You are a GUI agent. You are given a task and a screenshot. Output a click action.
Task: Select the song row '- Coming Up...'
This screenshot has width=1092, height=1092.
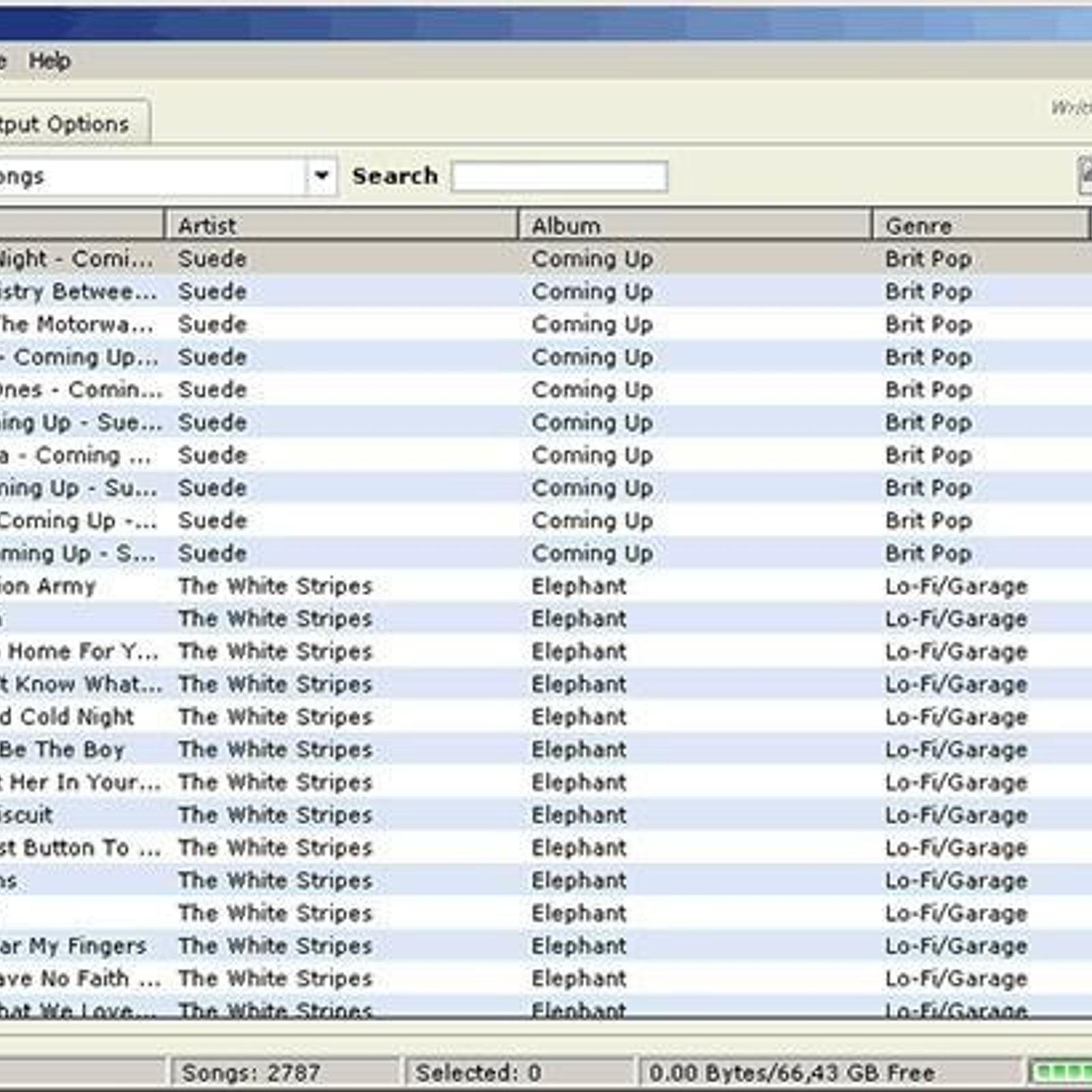pos(546,358)
